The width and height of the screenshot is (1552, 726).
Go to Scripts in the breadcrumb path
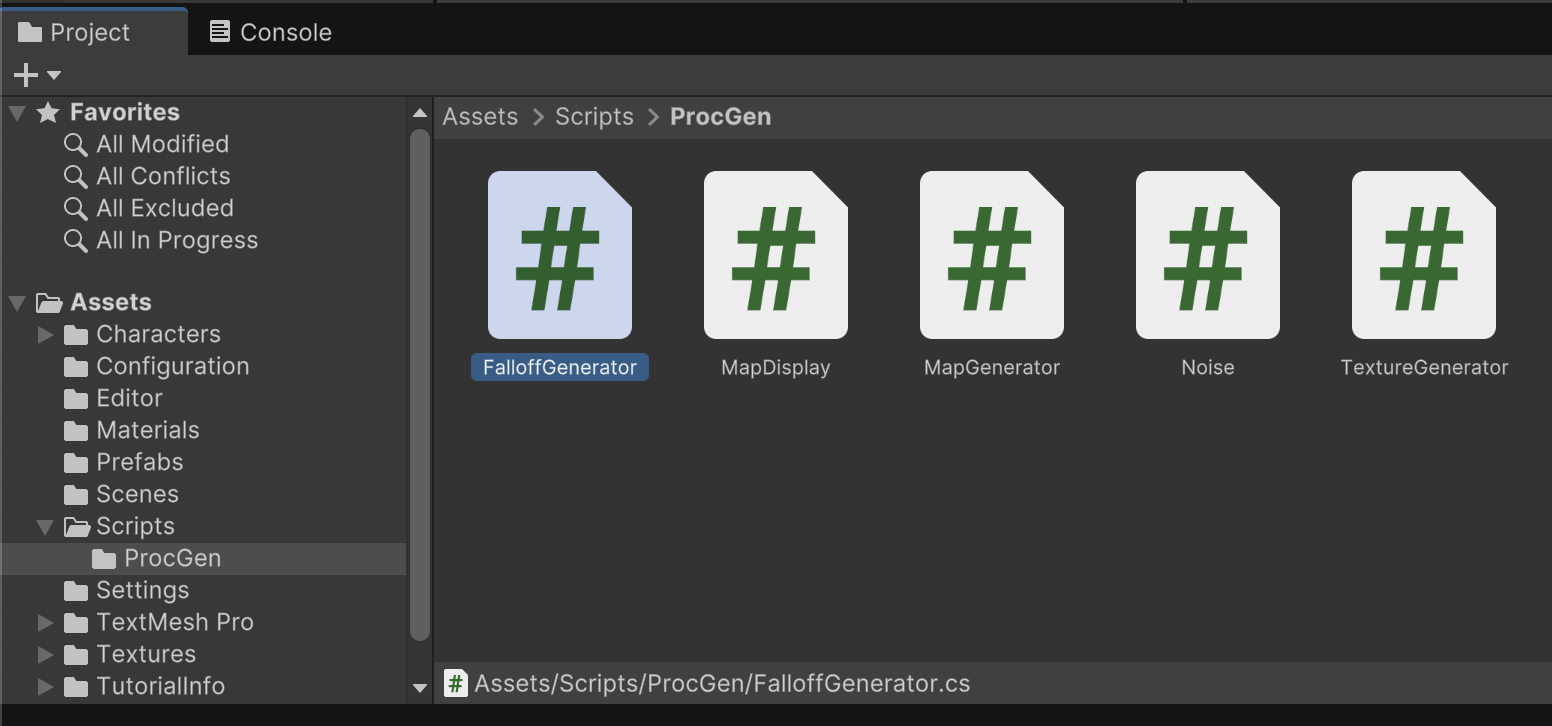(x=594, y=117)
